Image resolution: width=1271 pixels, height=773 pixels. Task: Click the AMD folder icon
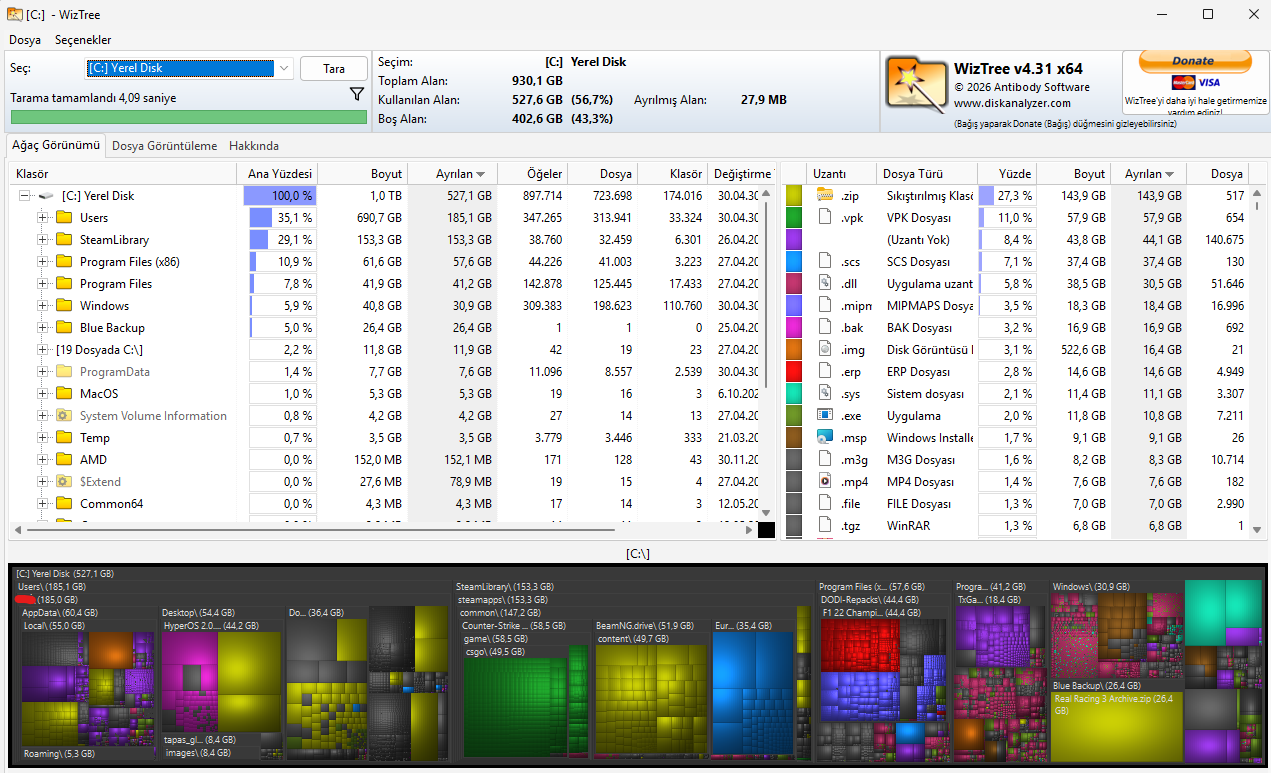(64, 460)
